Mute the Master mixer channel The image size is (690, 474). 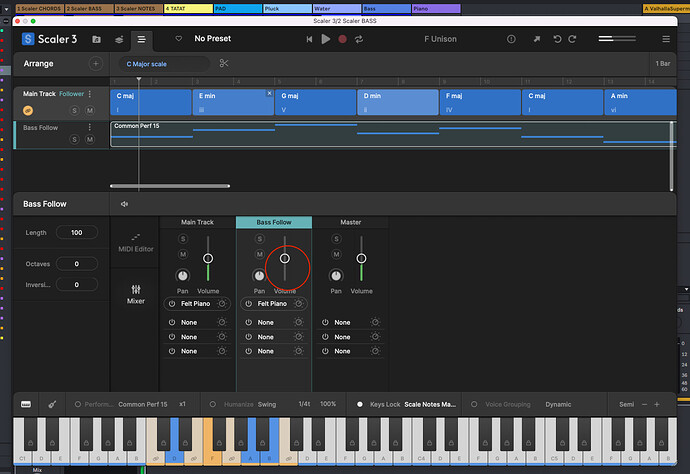point(336,254)
